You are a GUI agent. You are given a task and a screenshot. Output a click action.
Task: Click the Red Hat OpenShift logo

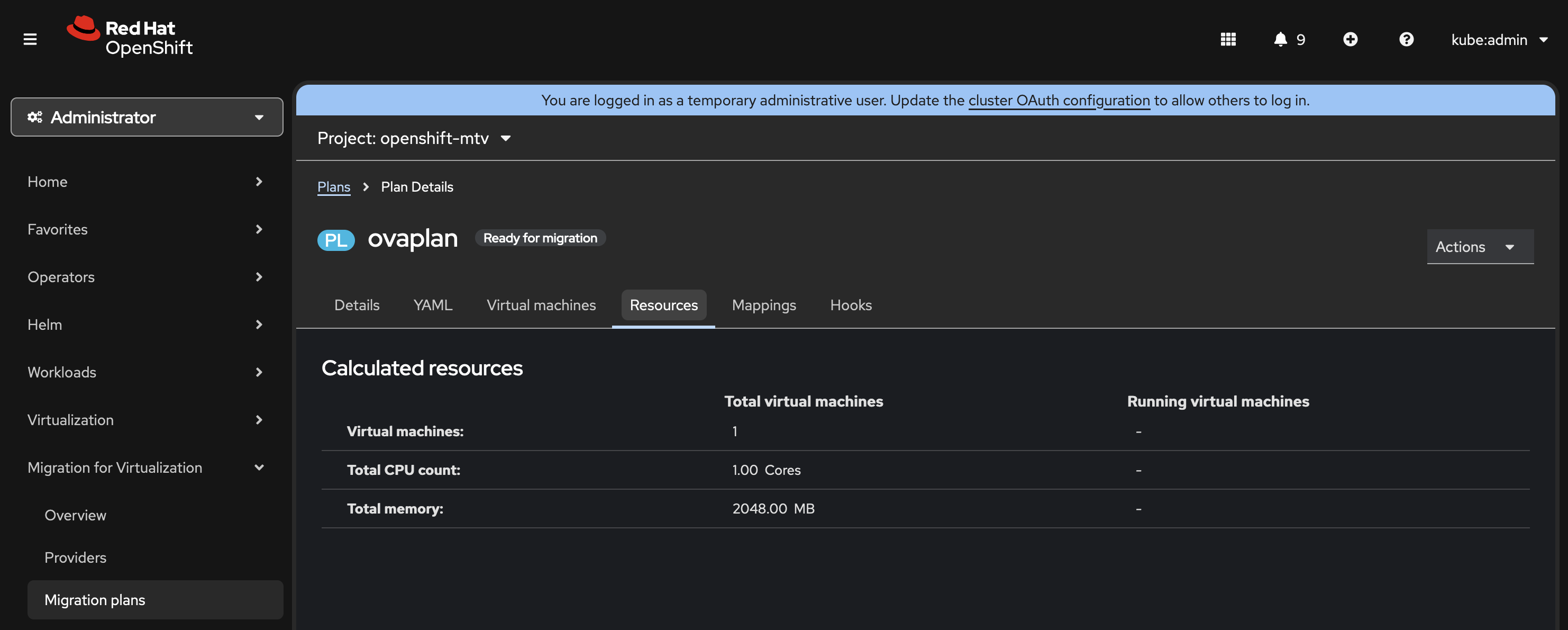point(130,37)
